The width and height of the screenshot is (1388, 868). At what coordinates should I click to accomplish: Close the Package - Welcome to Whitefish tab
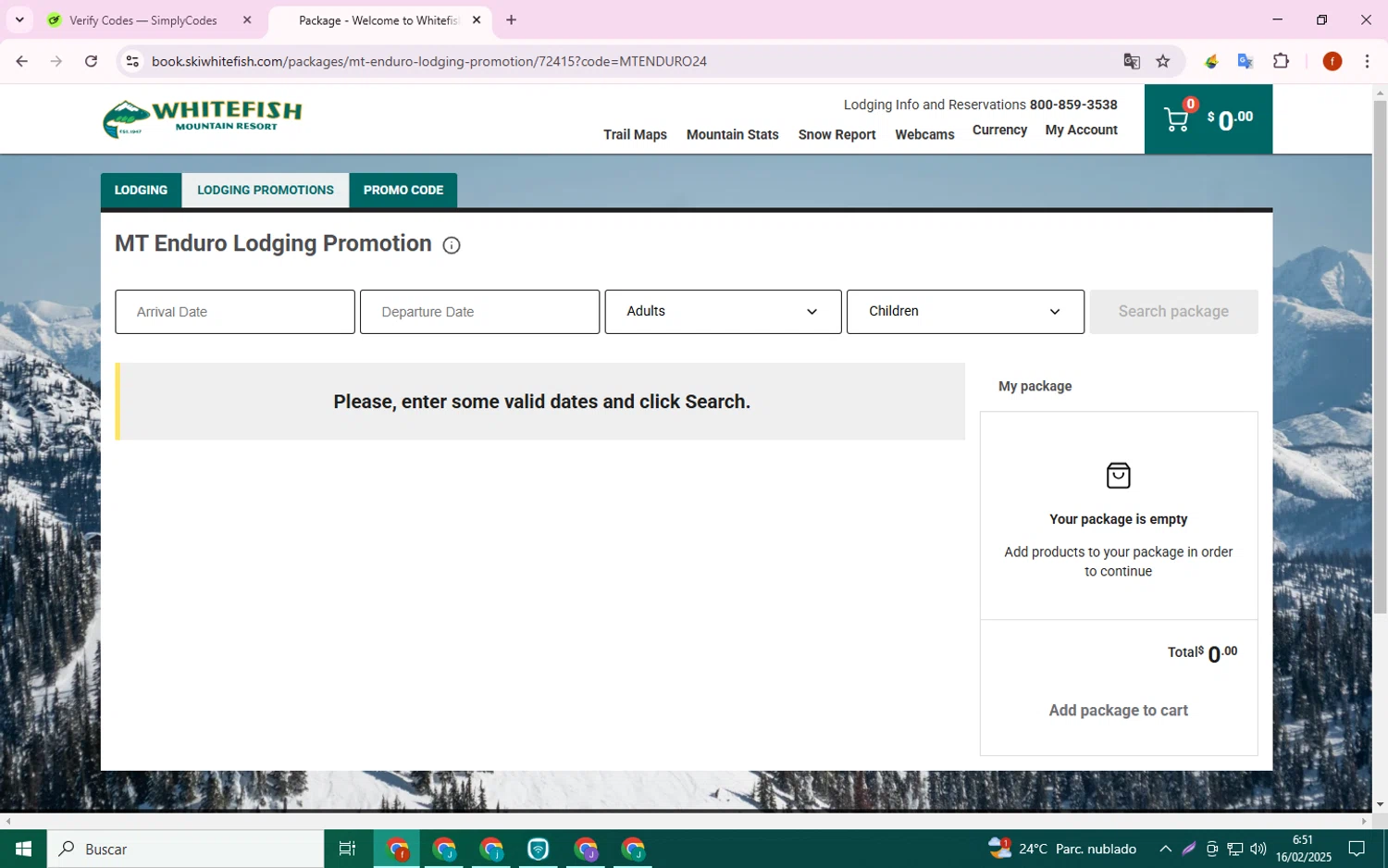477,19
